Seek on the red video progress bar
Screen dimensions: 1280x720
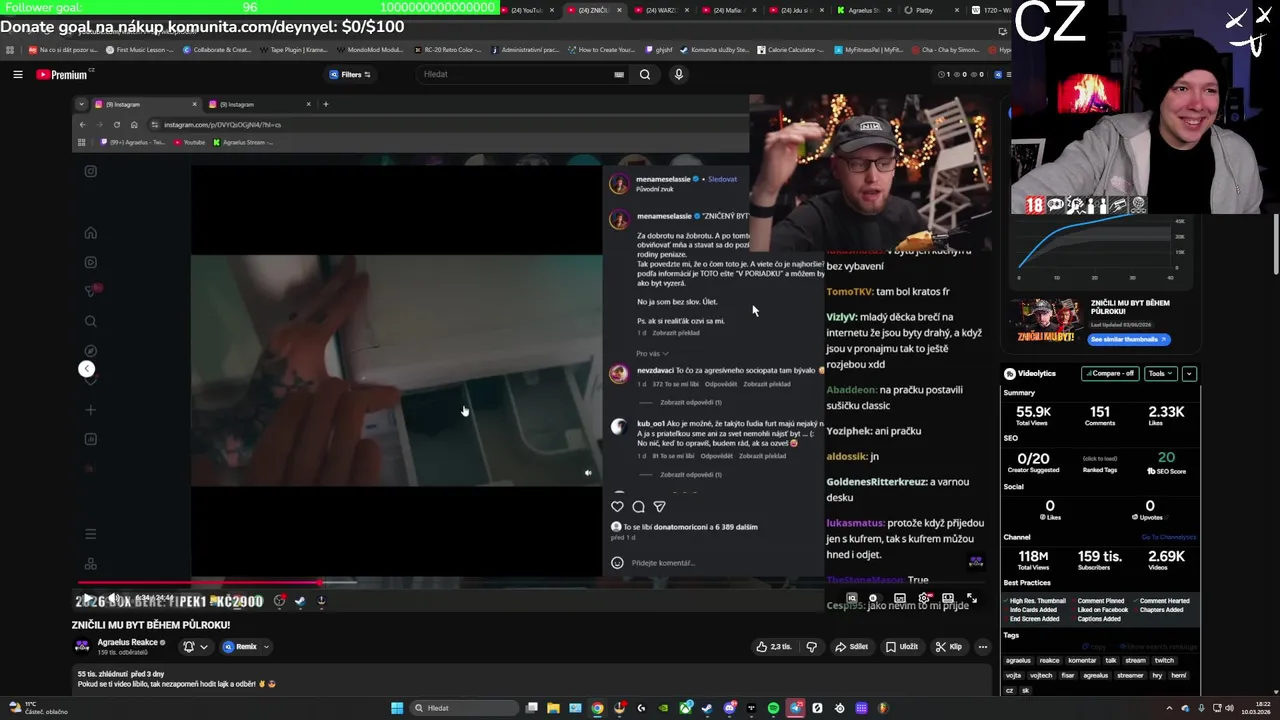(x=530, y=582)
